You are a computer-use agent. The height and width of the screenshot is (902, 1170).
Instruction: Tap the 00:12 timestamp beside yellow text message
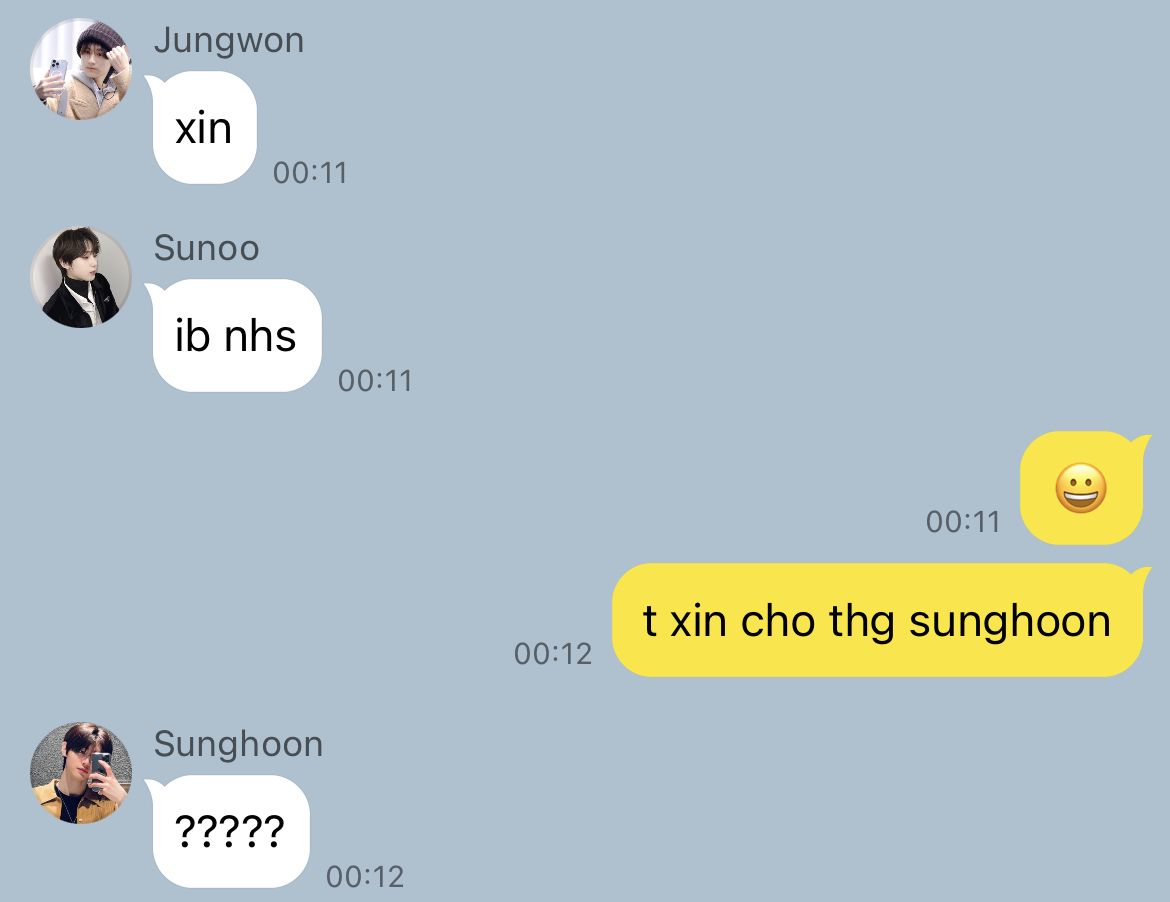[553, 654]
